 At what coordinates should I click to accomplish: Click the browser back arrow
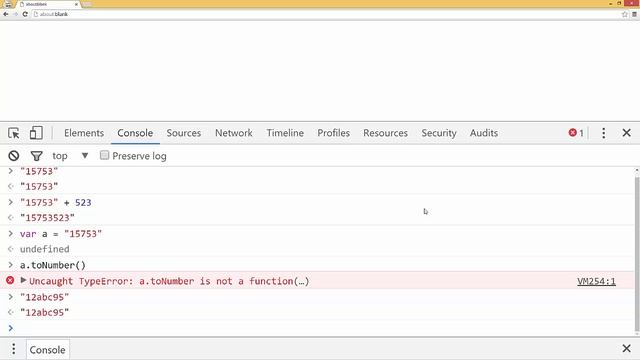pyautogui.click(x=6, y=14)
